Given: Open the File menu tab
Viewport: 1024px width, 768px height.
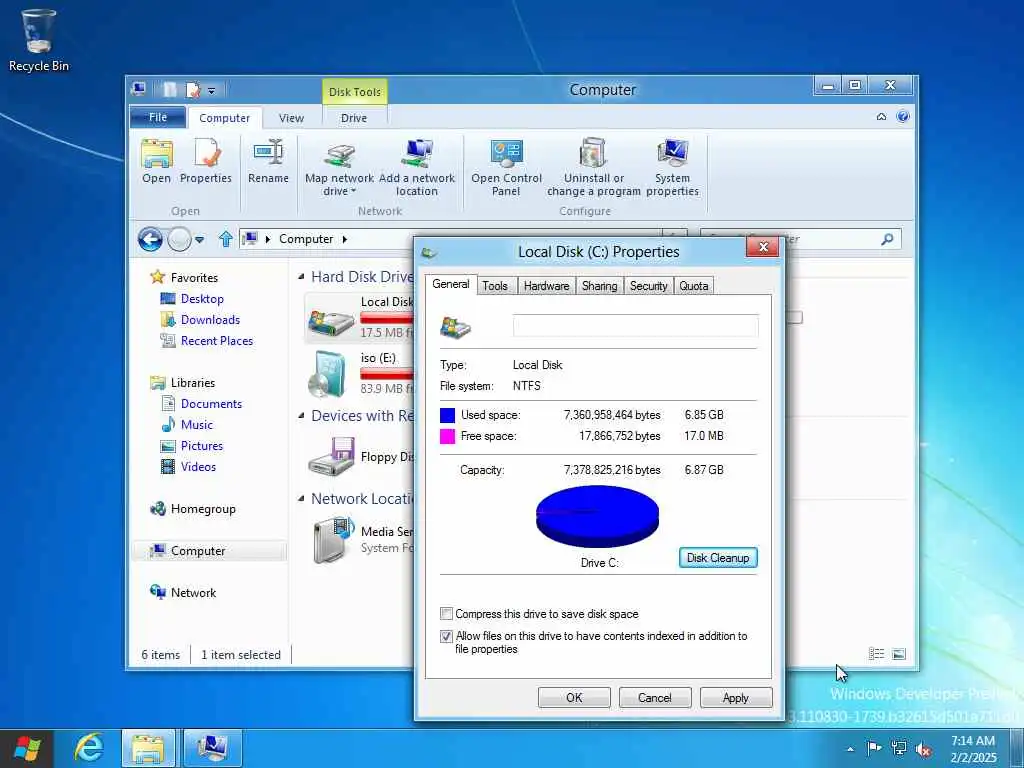Looking at the screenshot, I should point(158,117).
